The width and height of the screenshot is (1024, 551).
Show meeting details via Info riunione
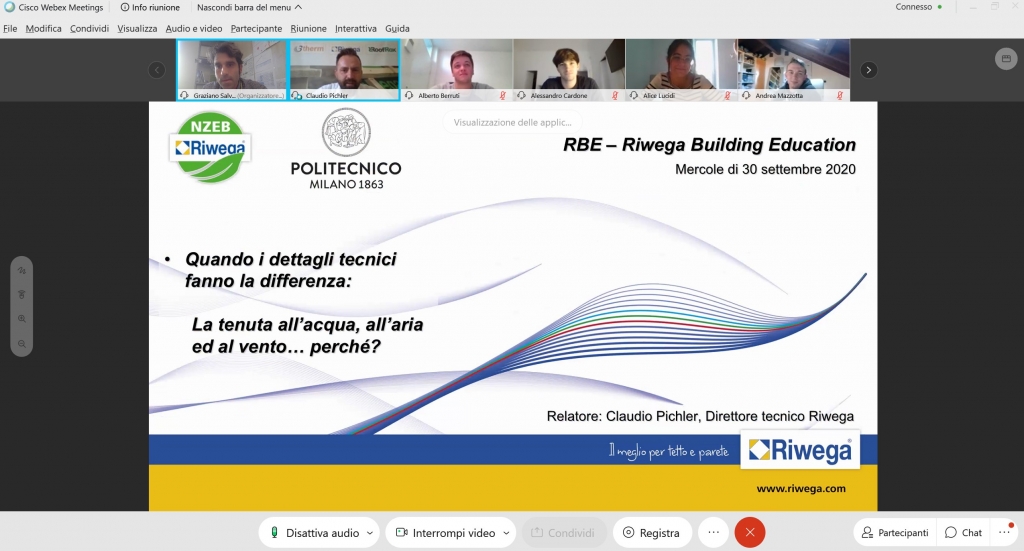point(150,7)
